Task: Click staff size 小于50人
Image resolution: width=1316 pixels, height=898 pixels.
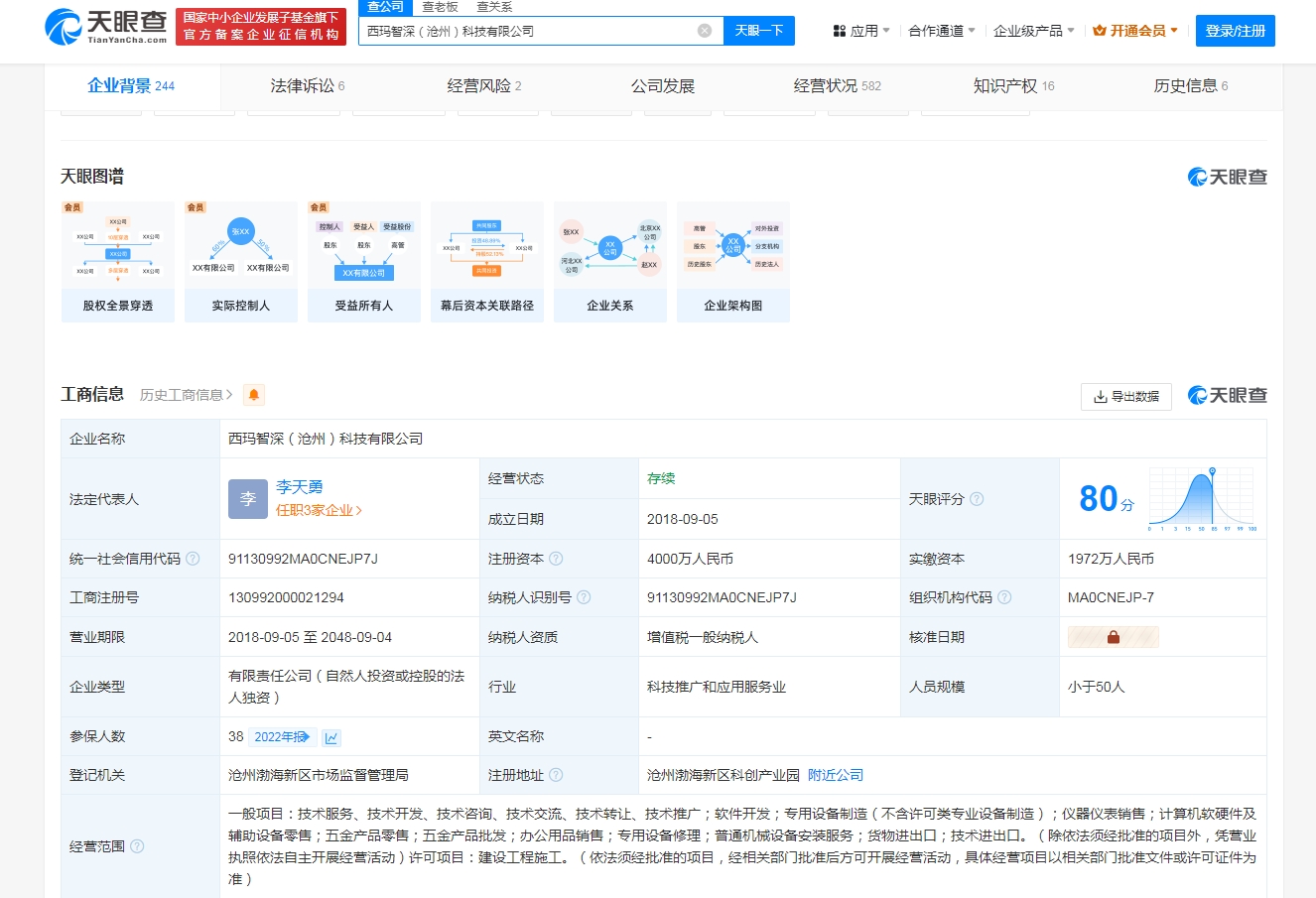Action: [x=1097, y=687]
